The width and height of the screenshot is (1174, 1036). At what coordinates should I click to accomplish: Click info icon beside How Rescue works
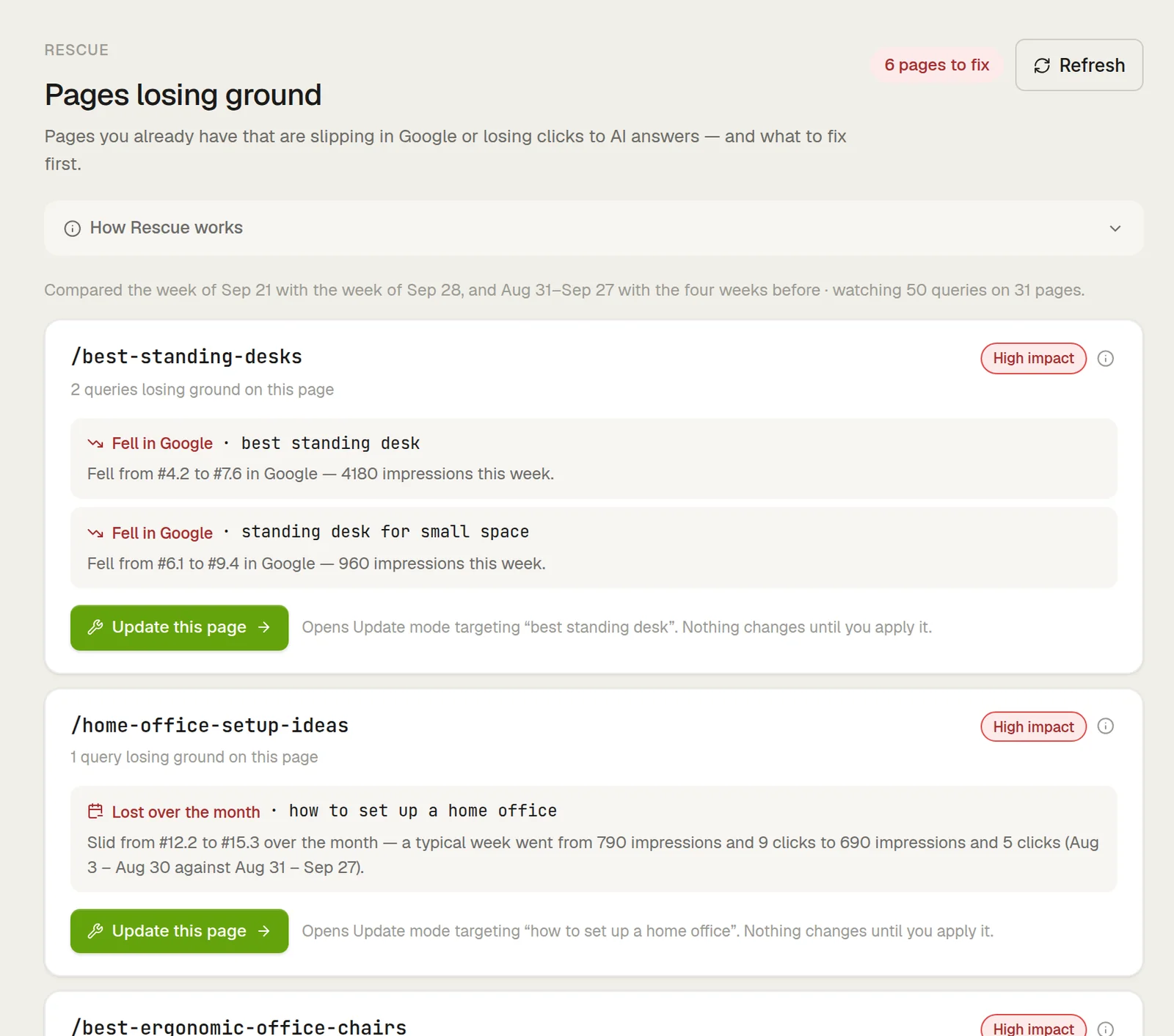(x=72, y=228)
